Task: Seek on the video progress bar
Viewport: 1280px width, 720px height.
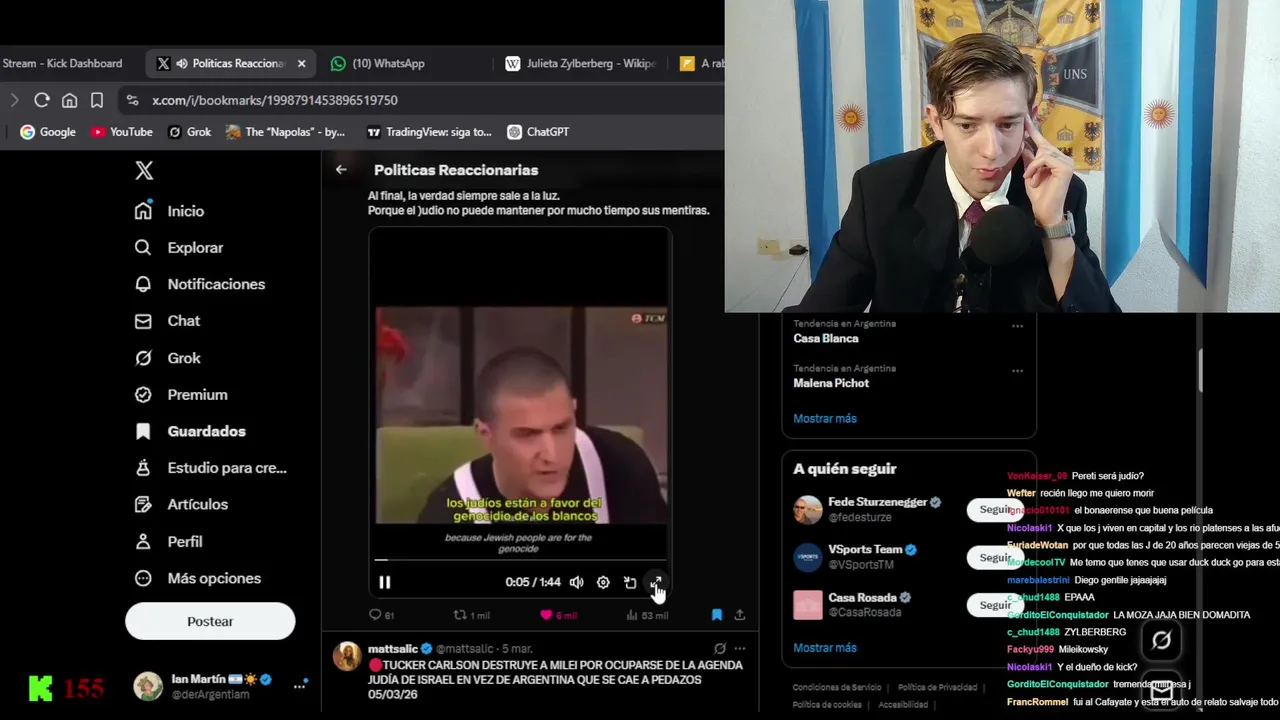Action: coord(520,560)
